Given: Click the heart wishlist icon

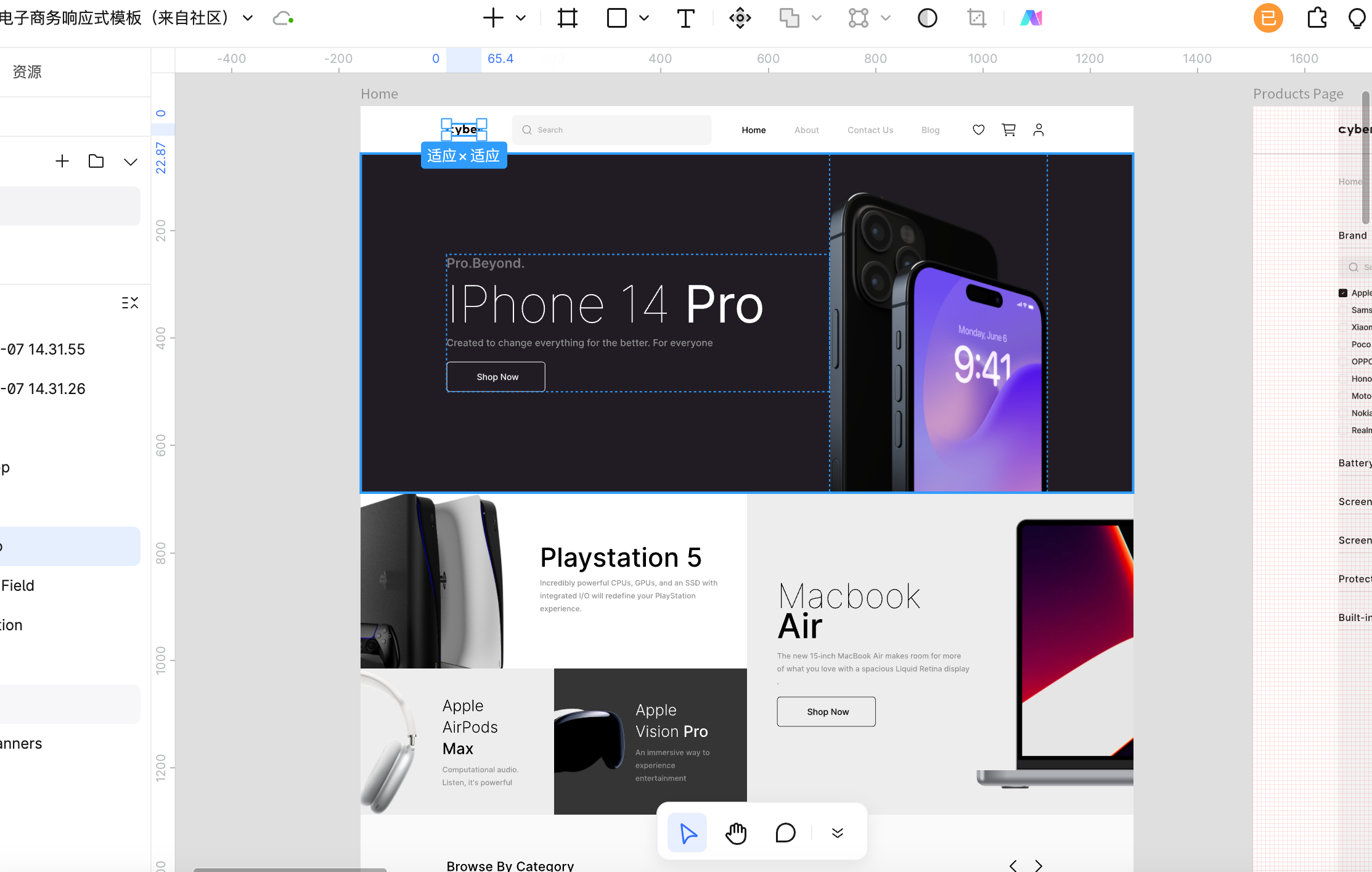Looking at the screenshot, I should (979, 130).
